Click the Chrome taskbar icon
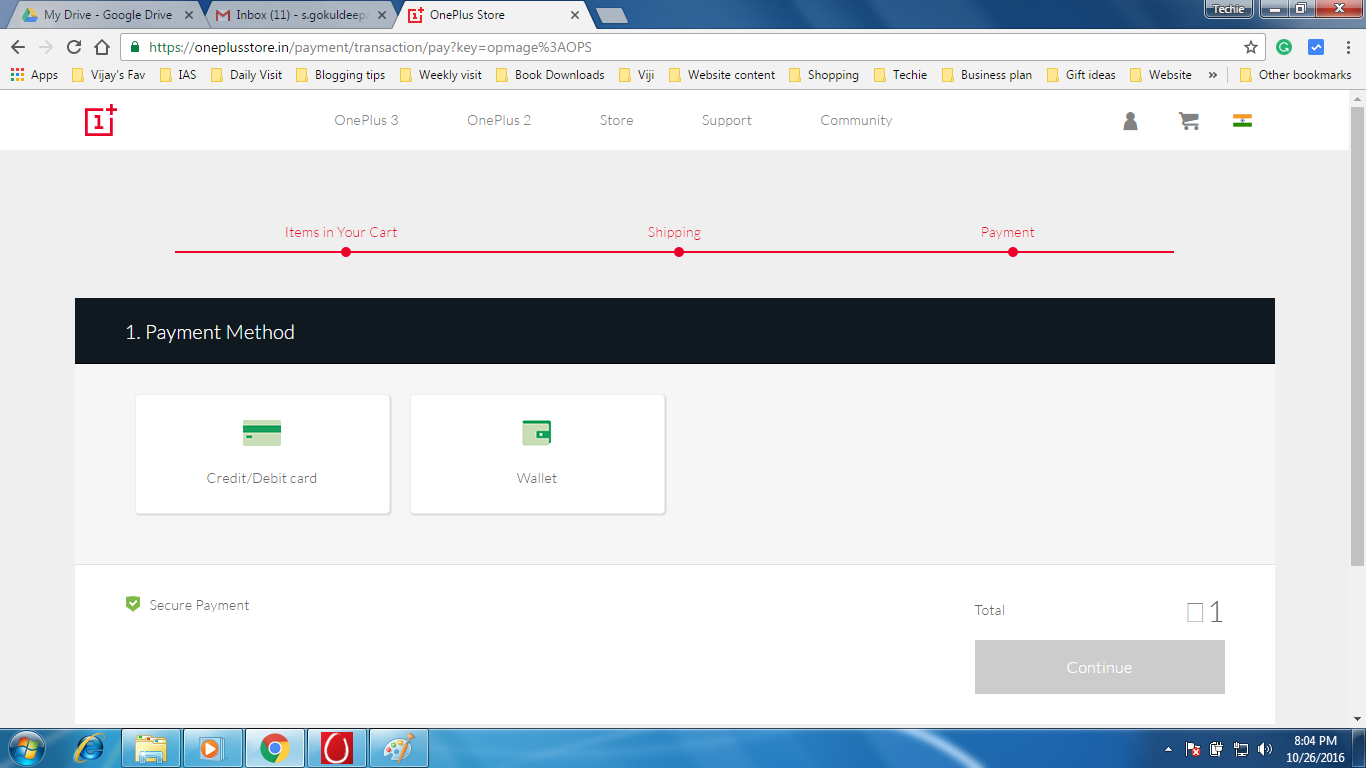This screenshot has width=1366, height=768. (x=274, y=748)
